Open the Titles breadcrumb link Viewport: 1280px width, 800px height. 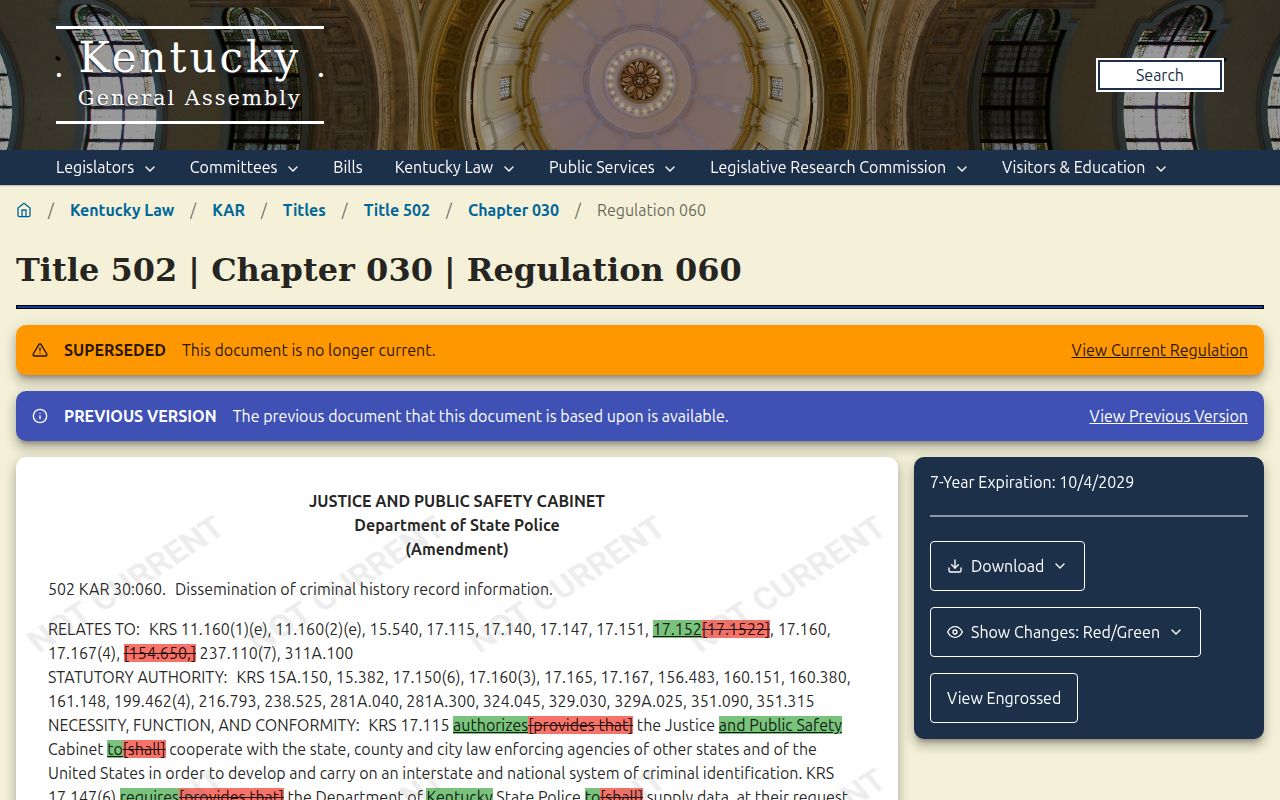pyautogui.click(x=304, y=210)
